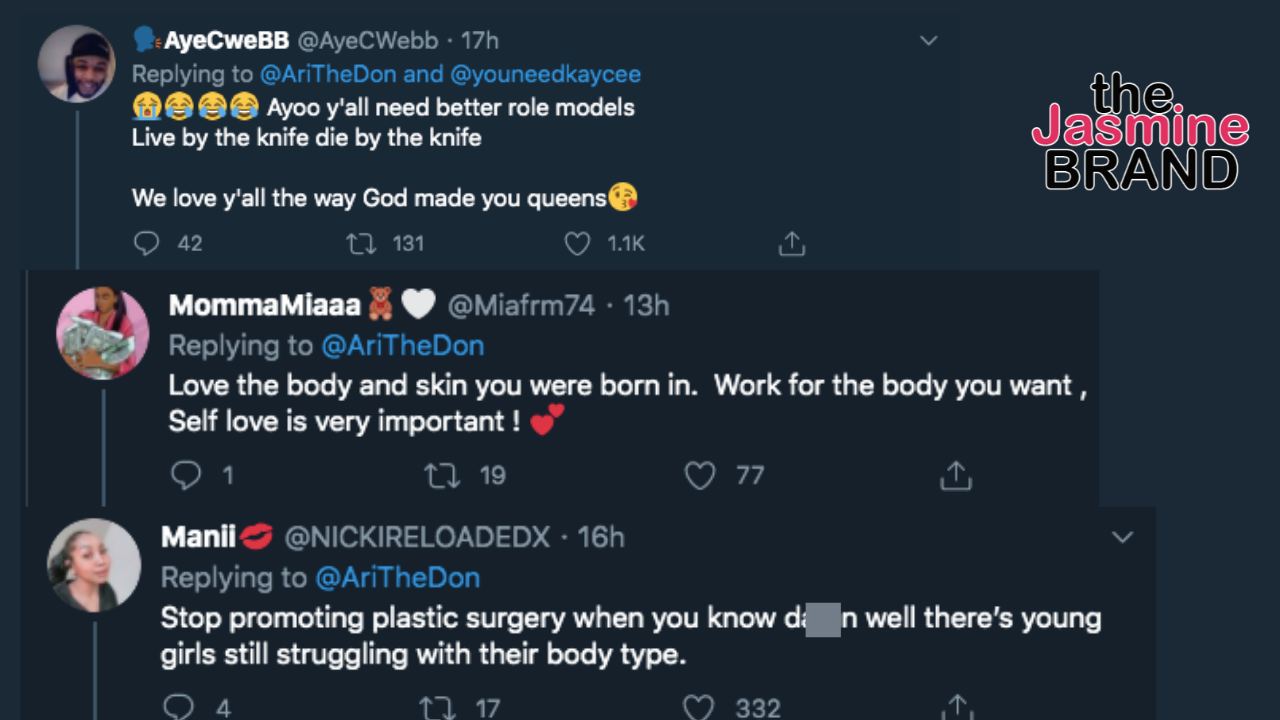Open @youneedkaycee profile mention link

tap(545, 74)
